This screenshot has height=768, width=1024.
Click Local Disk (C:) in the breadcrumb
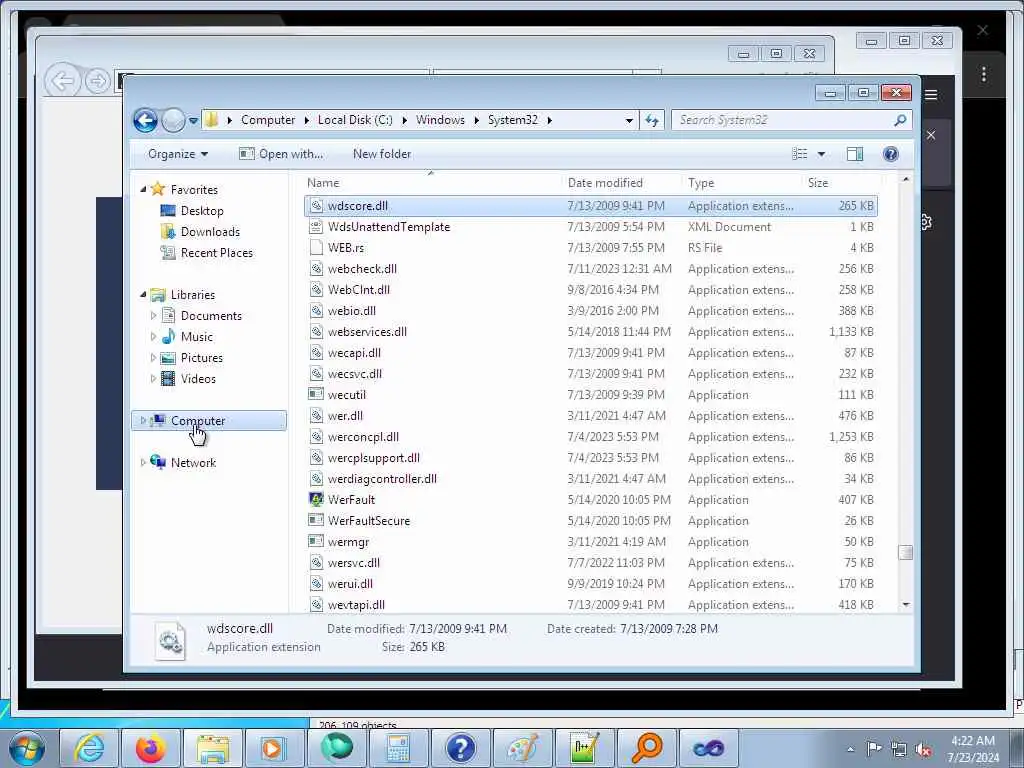[355, 120]
